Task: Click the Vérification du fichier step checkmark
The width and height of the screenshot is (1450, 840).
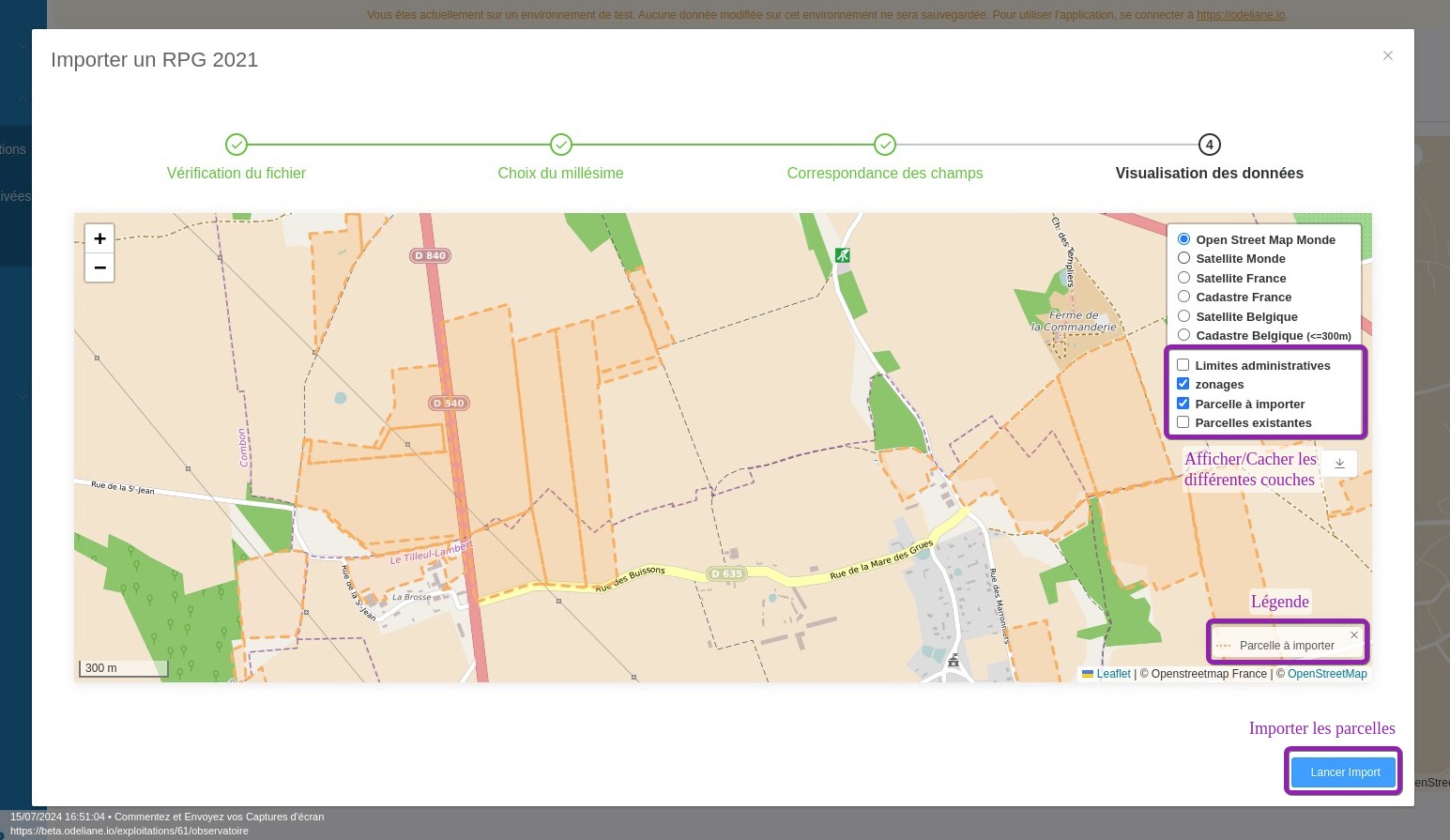Action: coord(237,145)
